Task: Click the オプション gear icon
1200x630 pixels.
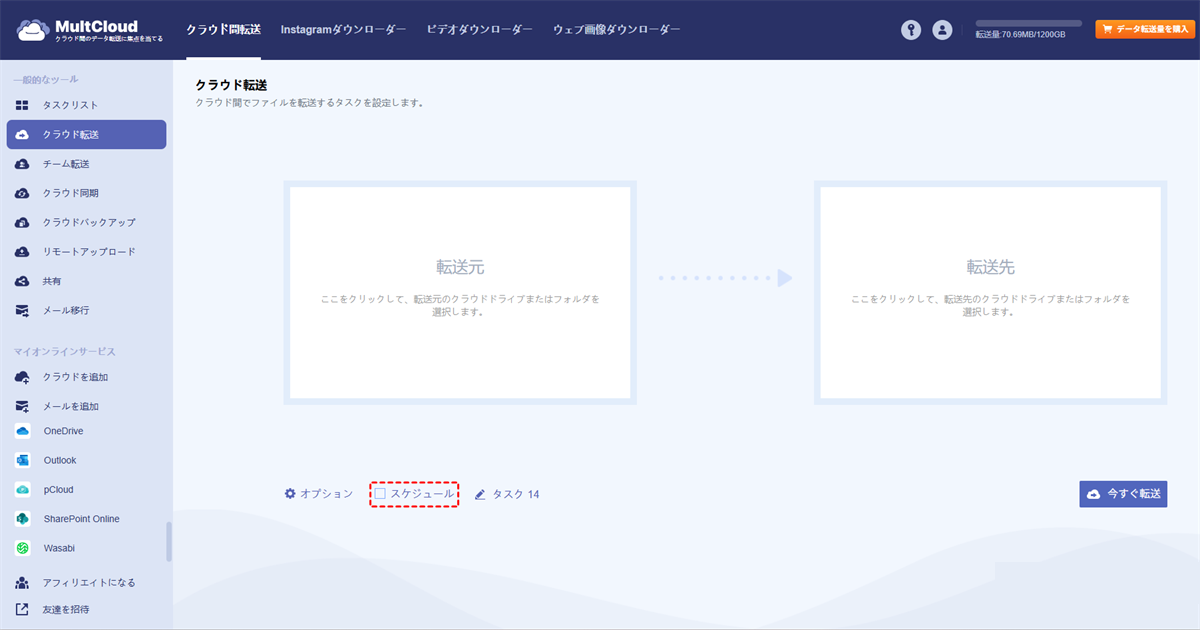Action: pyautogui.click(x=290, y=494)
